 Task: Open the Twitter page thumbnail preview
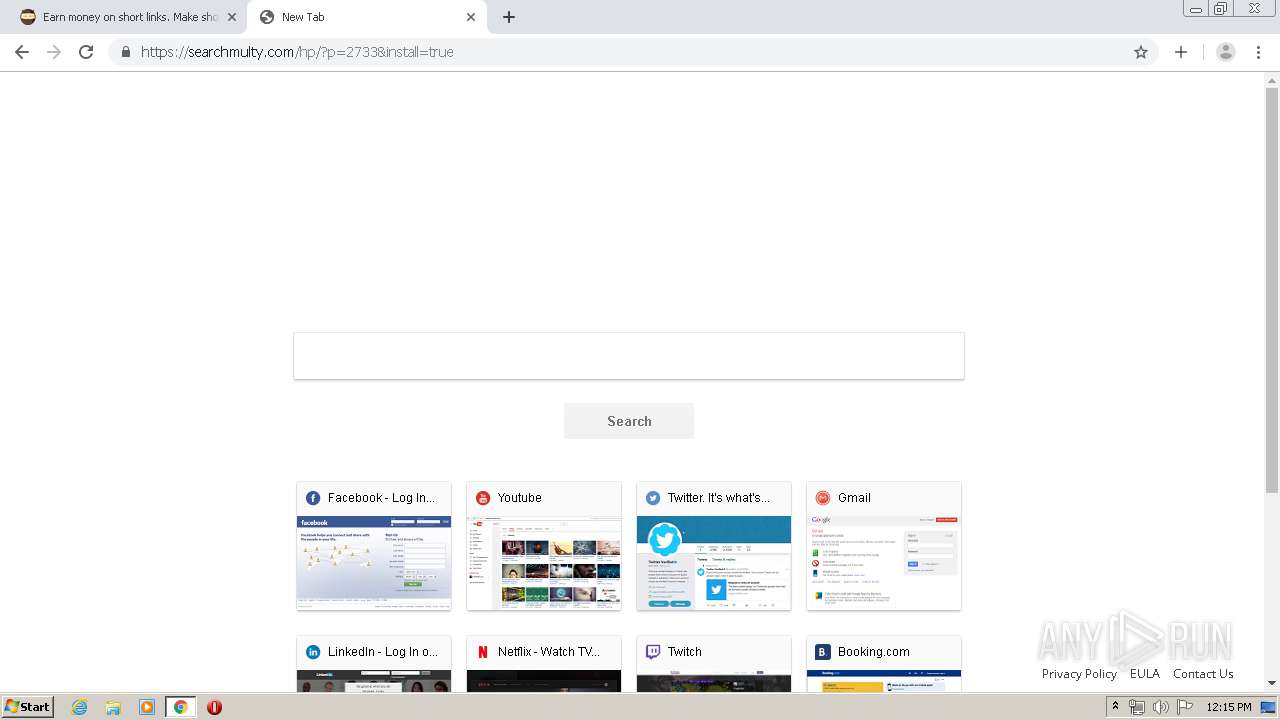coord(714,562)
